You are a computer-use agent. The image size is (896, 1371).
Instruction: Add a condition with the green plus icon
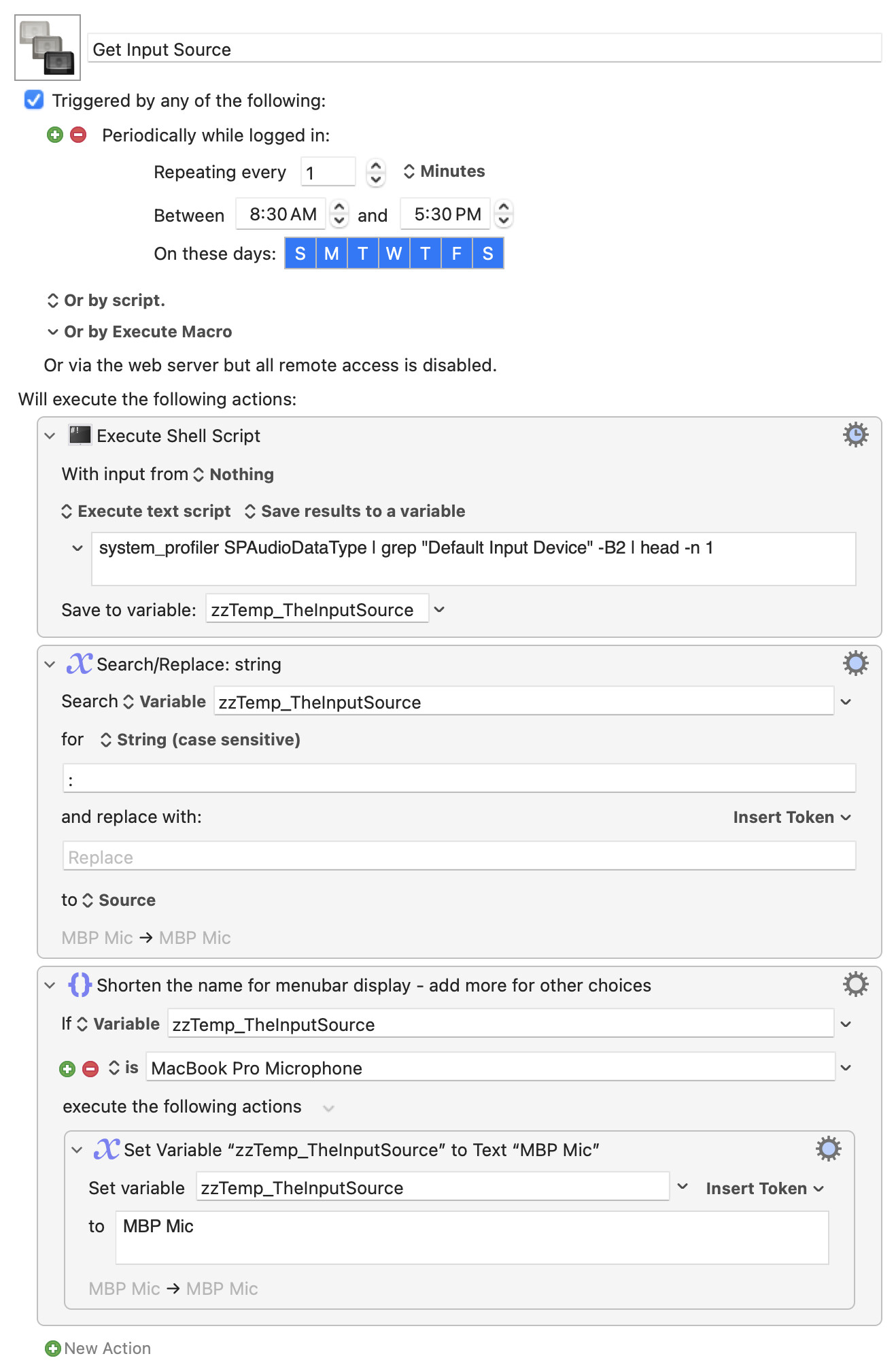coord(67,1069)
